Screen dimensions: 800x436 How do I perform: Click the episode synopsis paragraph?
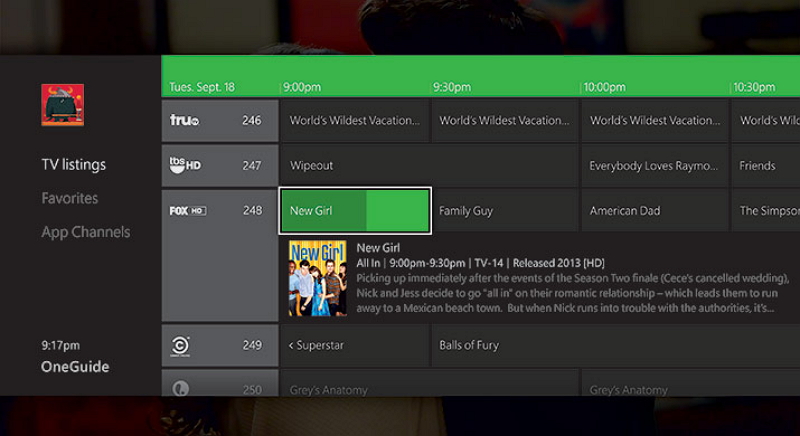tap(572, 293)
